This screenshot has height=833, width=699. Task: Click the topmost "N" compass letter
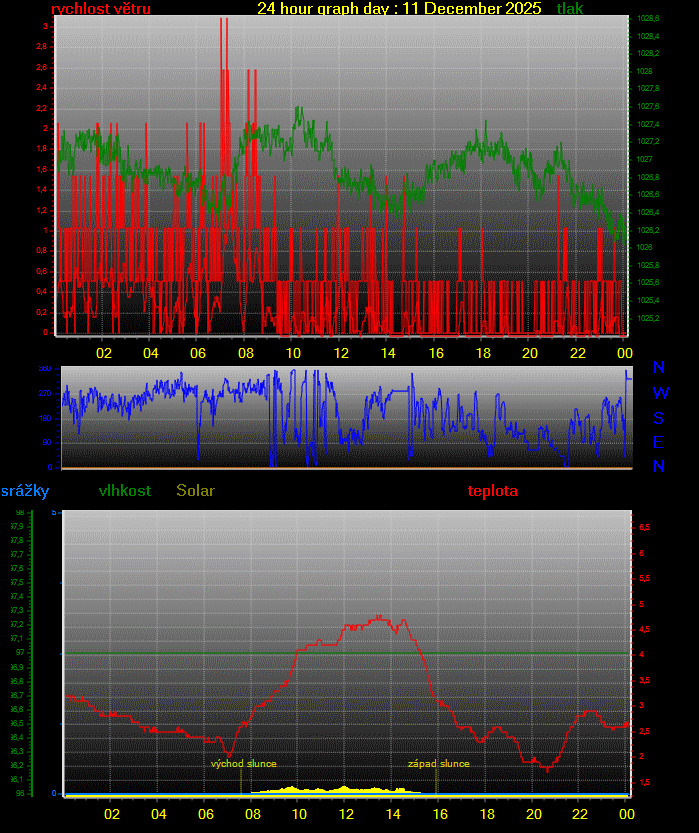coord(659,368)
